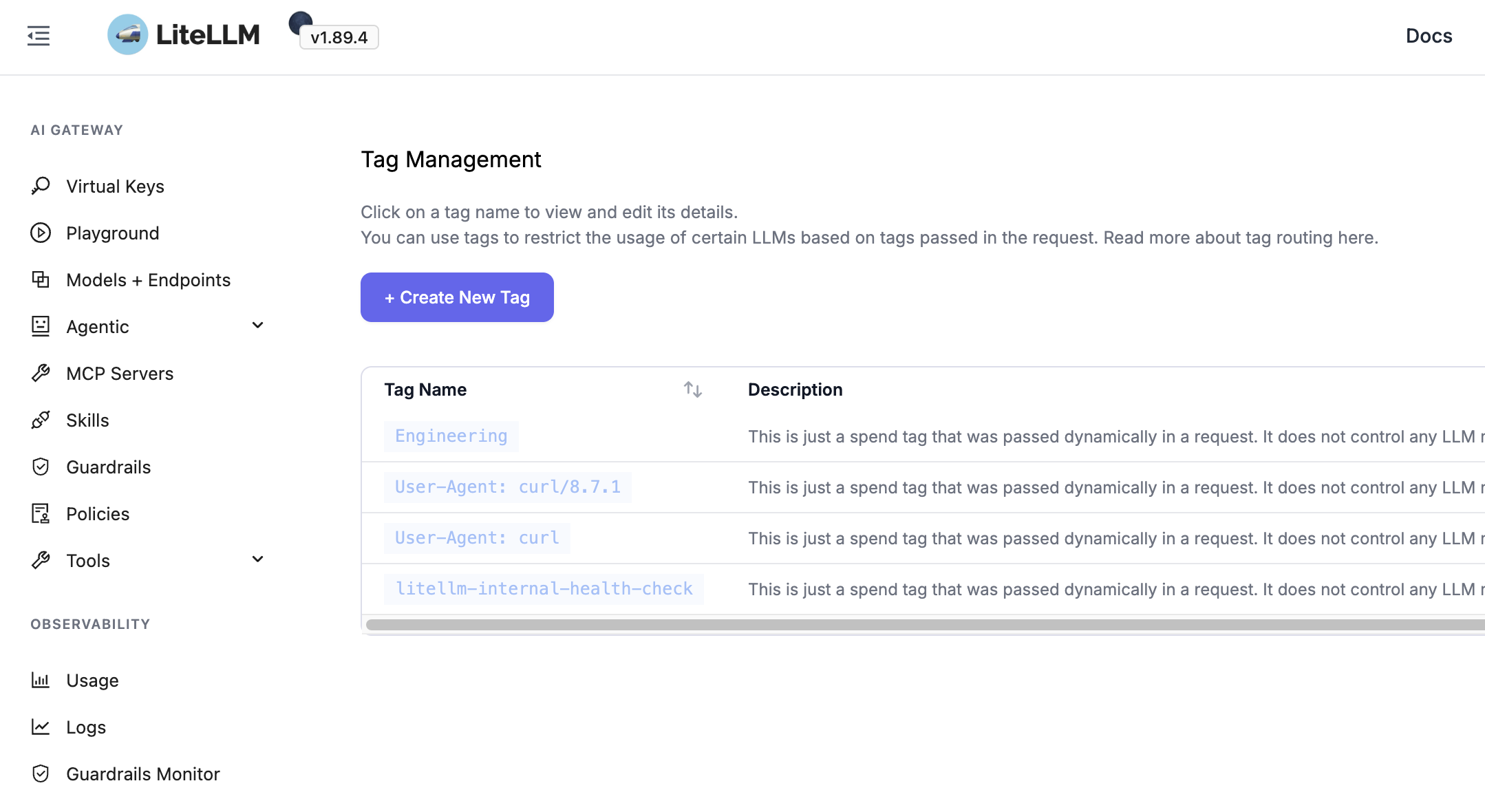1485x812 pixels.
Task: Collapse the sidebar with the hamburger icon
Action: [x=39, y=35]
